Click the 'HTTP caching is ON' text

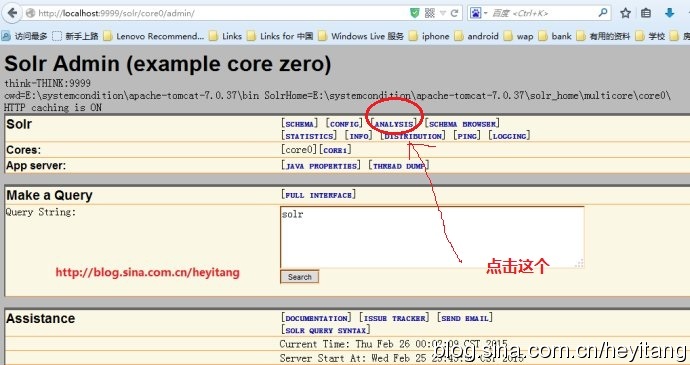[53, 107]
